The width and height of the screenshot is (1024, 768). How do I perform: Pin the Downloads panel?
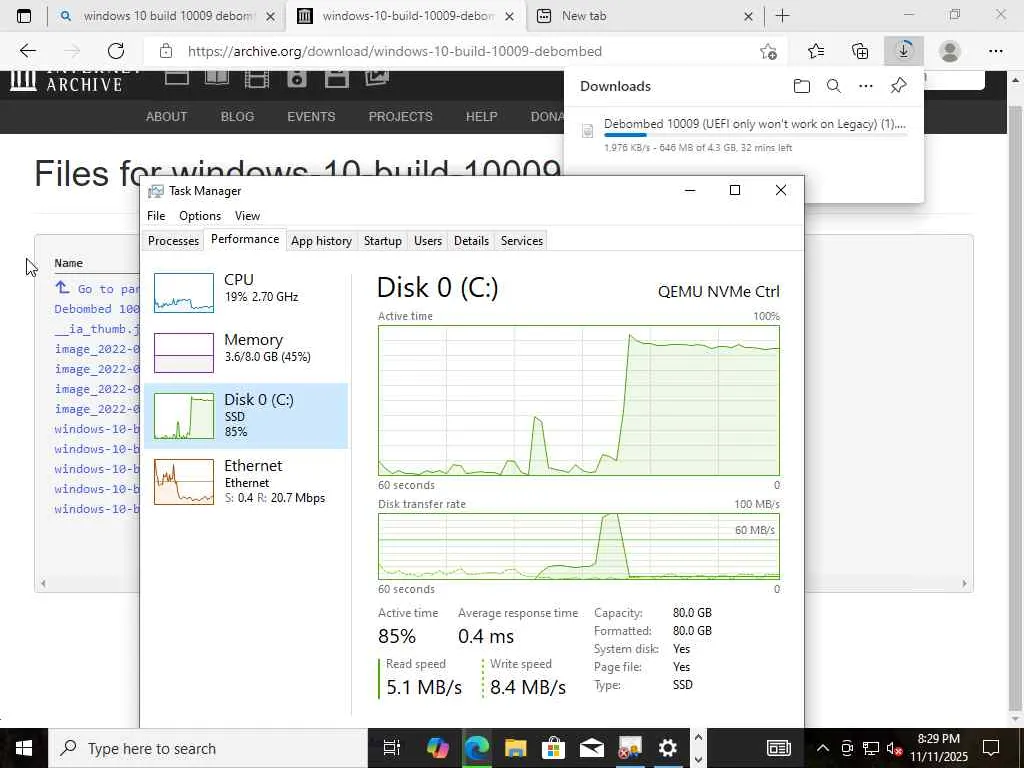pos(899,86)
